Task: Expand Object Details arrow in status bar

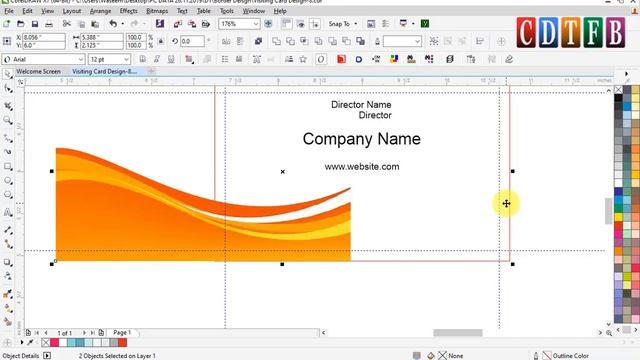Action: click(x=47, y=356)
